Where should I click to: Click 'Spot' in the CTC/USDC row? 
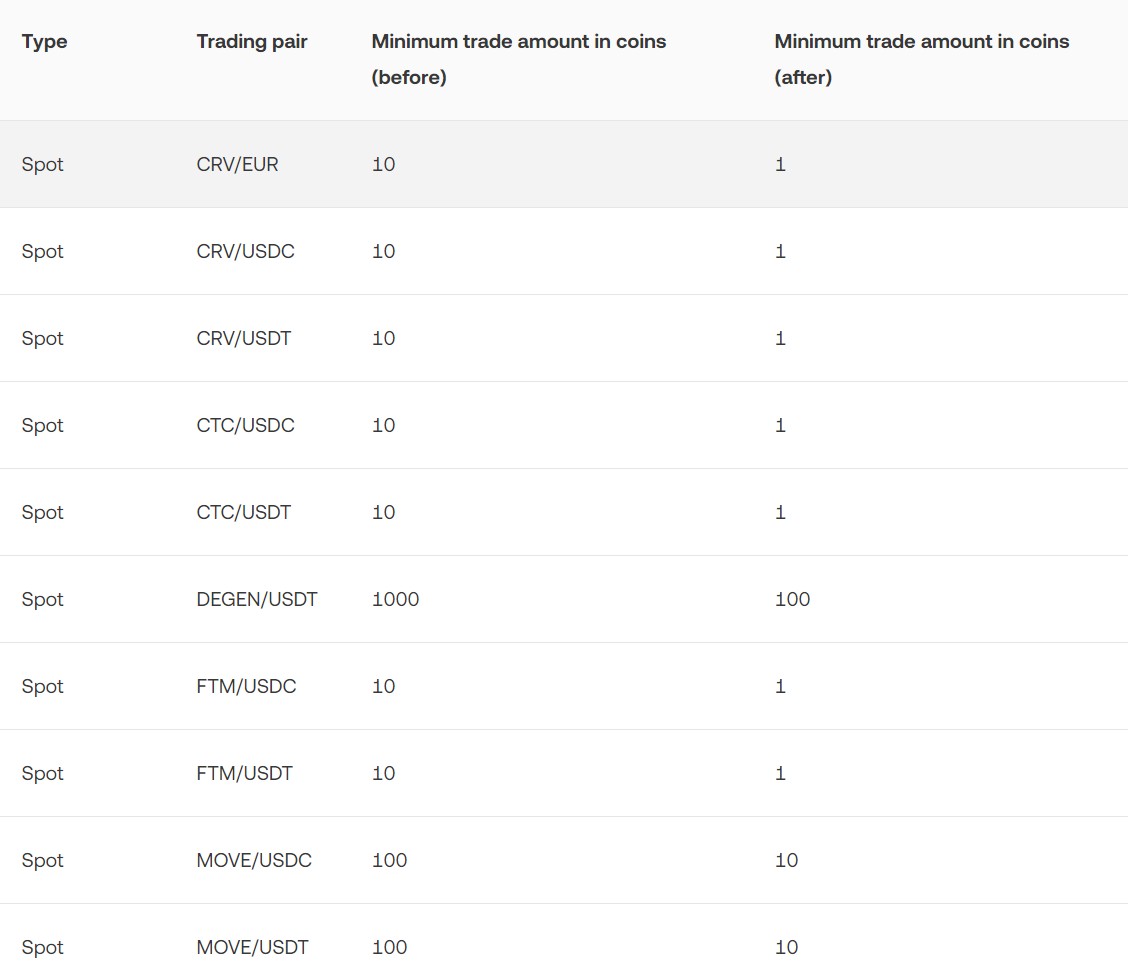pos(42,426)
